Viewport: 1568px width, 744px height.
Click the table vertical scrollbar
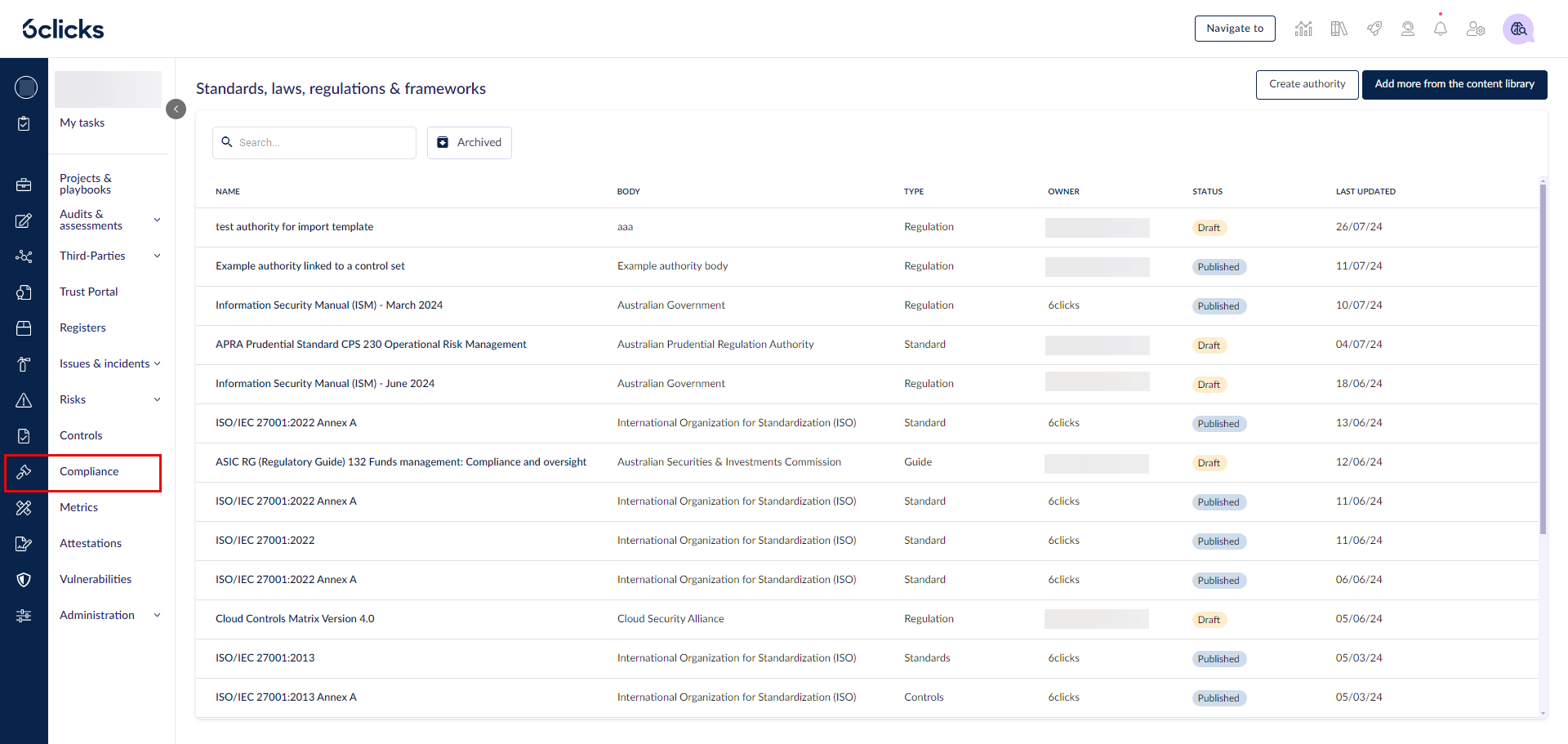[1543, 359]
